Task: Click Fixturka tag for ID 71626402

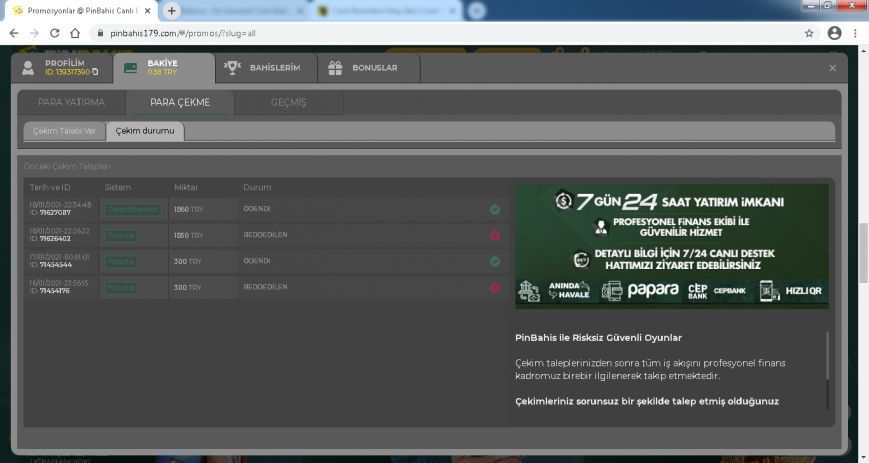Action: click(x=121, y=236)
